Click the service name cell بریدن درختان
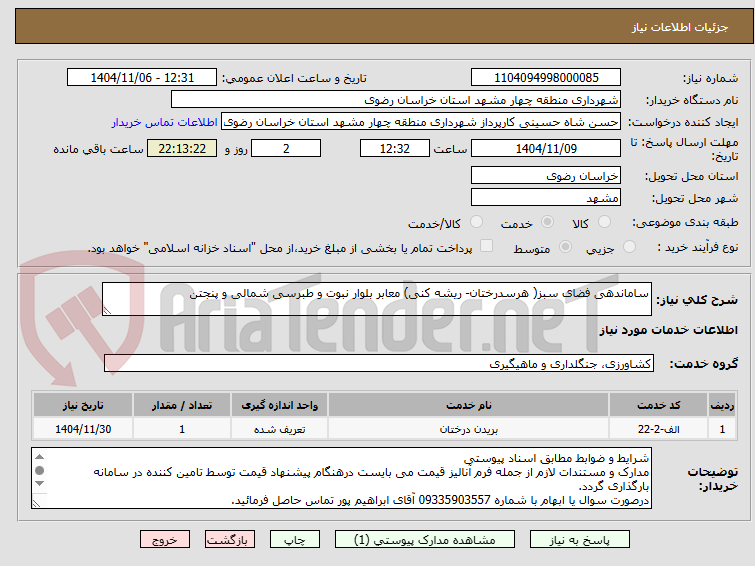Screen dimensions: 755x566 coord(469,429)
